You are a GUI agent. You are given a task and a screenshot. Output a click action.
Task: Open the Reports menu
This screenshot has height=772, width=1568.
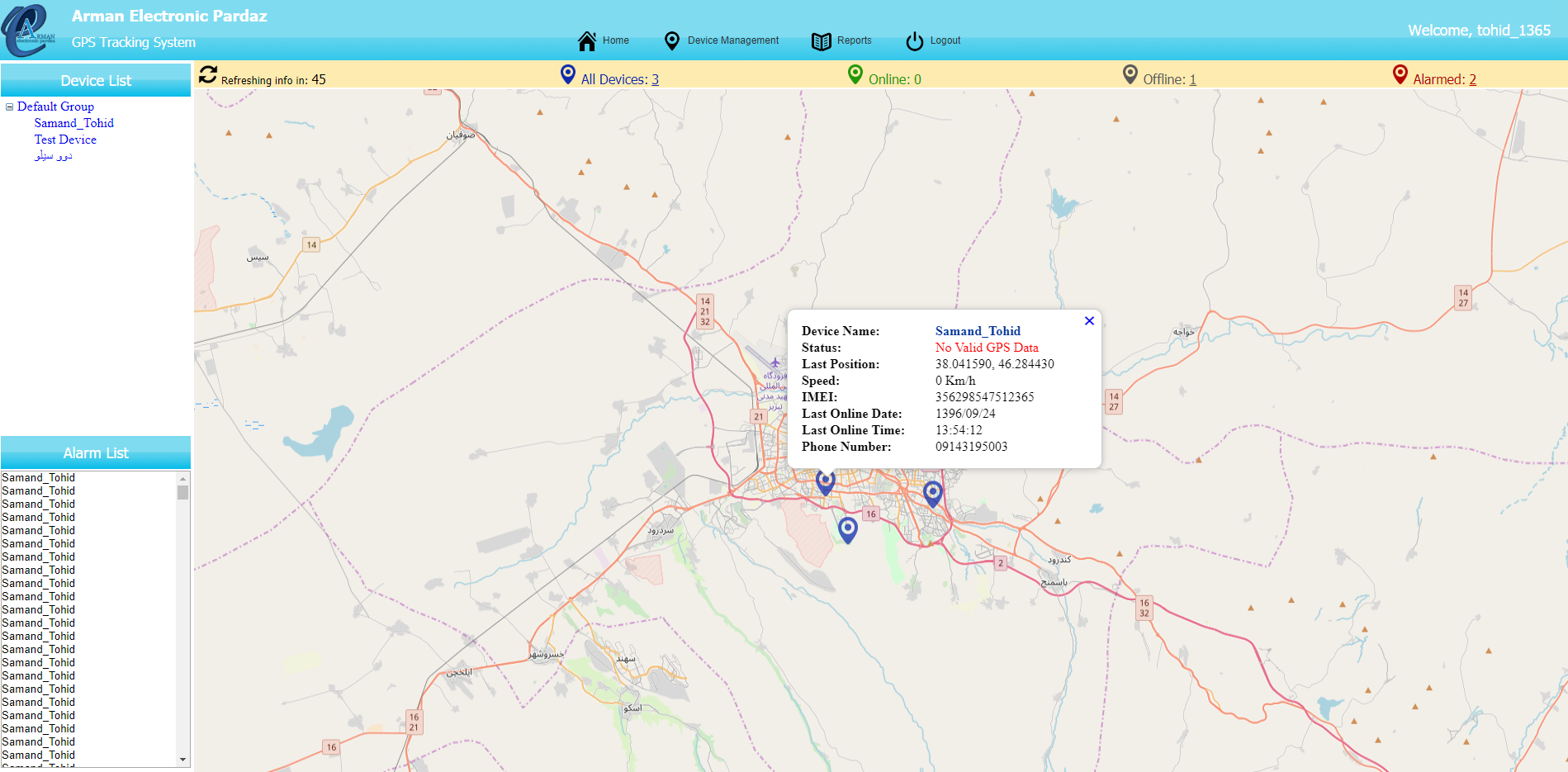point(854,40)
